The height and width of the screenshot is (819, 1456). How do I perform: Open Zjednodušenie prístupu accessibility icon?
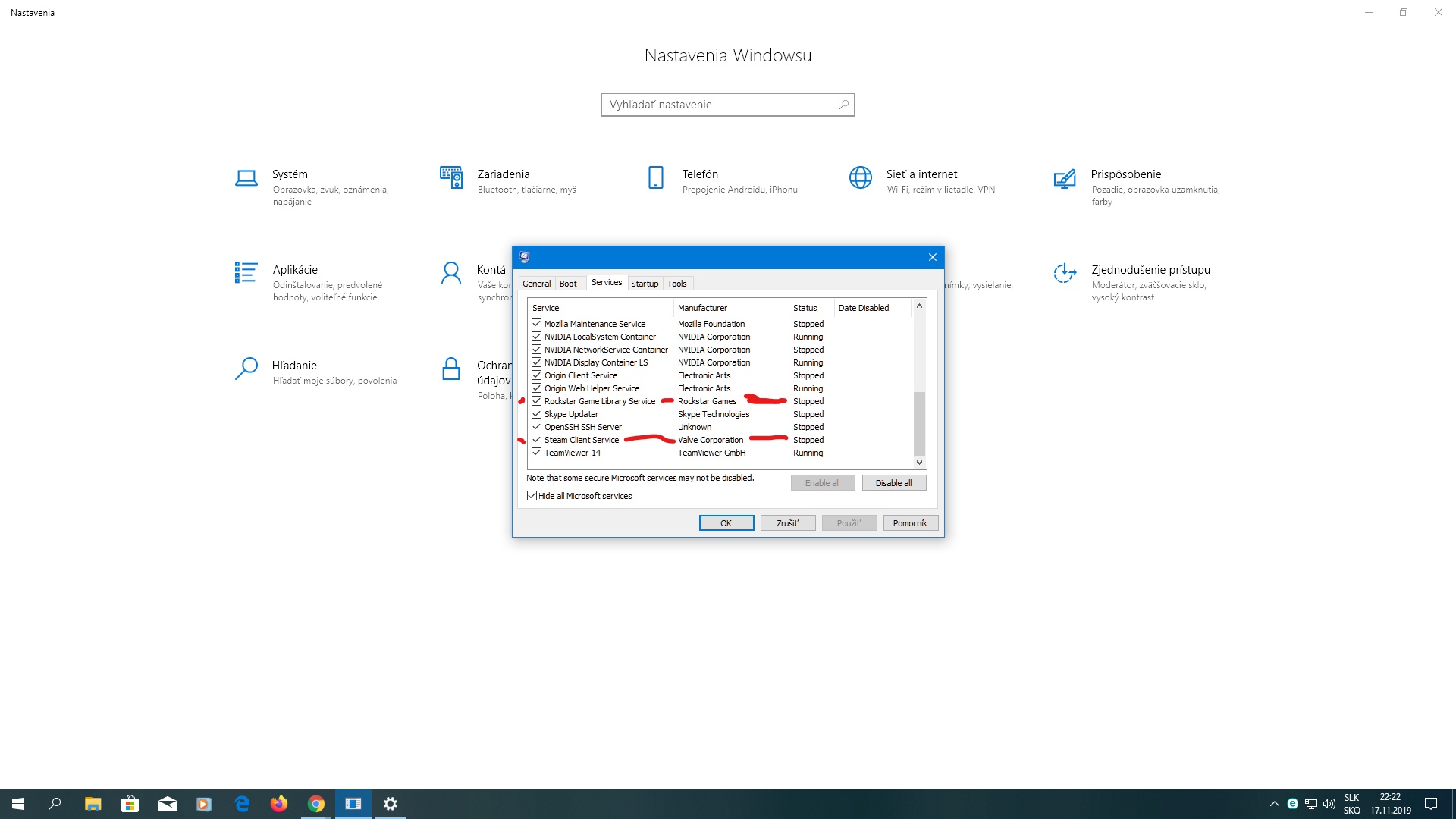(x=1065, y=273)
